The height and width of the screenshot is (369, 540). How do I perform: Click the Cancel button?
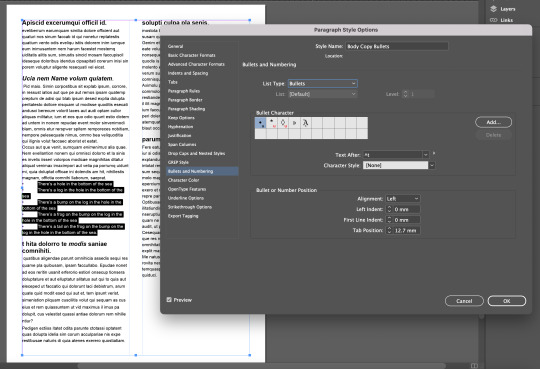click(x=464, y=301)
